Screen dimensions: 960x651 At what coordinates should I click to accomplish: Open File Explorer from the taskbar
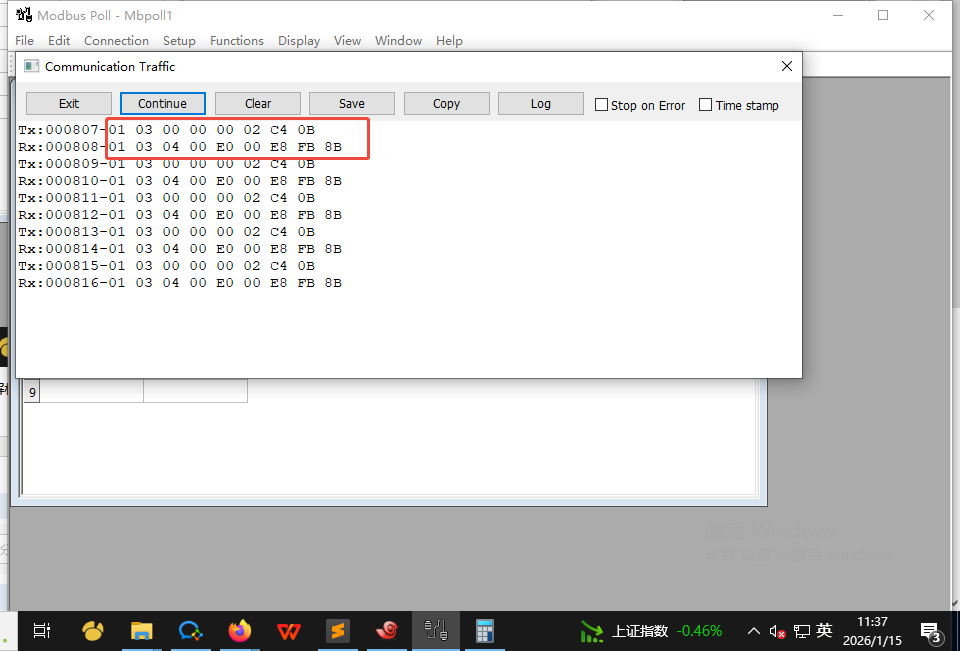pyautogui.click(x=141, y=631)
